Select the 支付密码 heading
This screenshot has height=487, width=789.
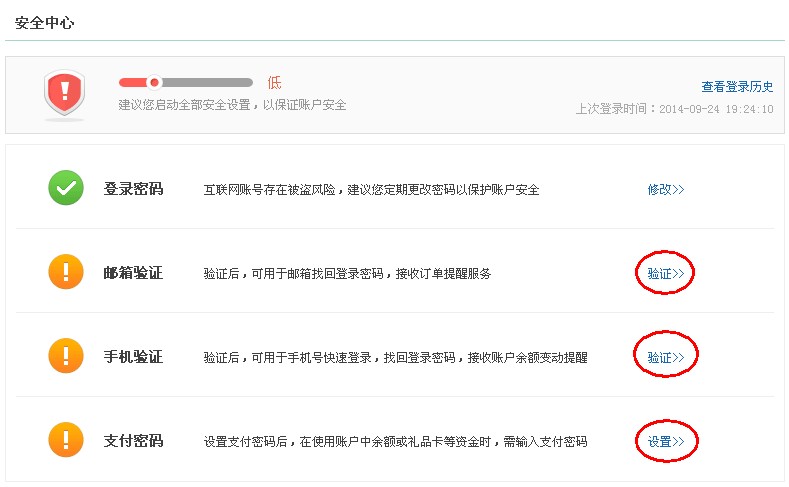tap(133, 441)
